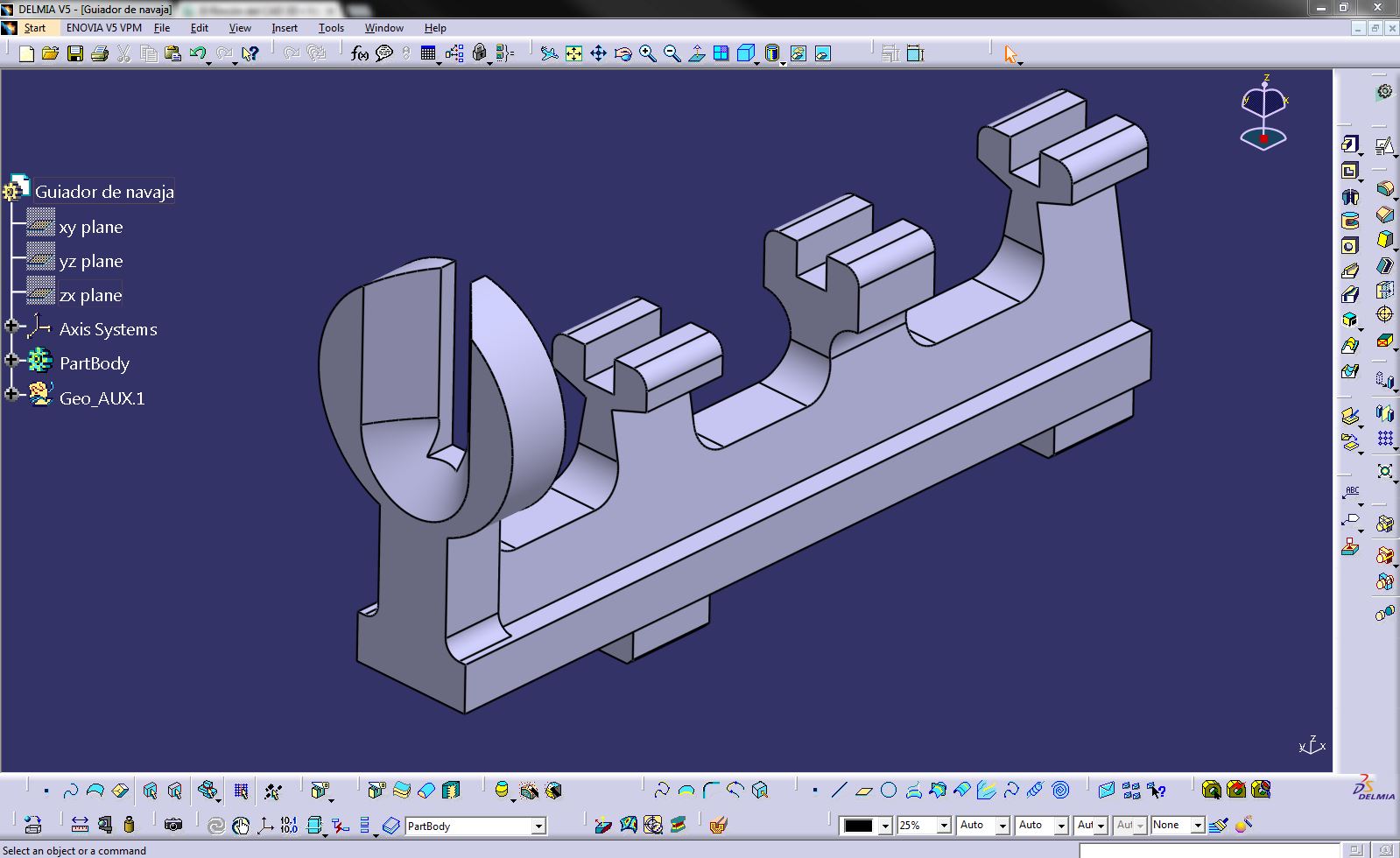
Task: Select the zx plane in tree
Action: (91, 295)
